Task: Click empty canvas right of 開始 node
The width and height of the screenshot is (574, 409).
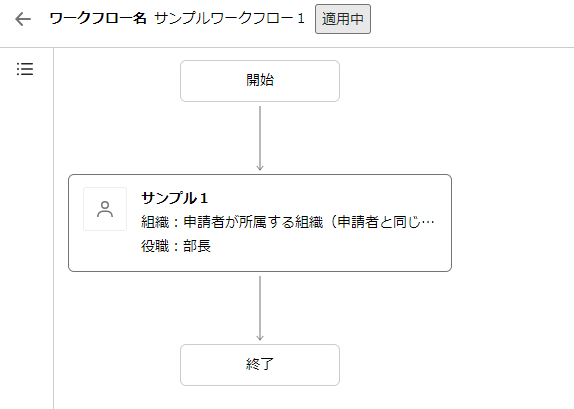Action: click(454, 81)
